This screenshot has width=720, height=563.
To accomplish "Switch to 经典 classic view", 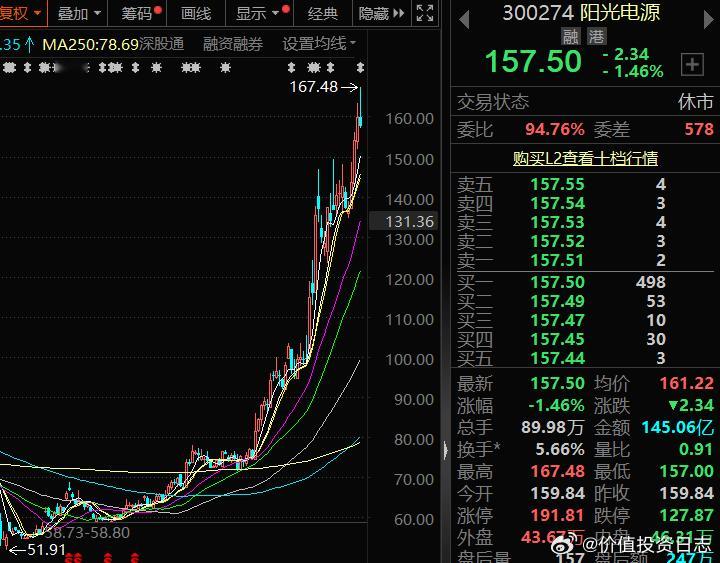I will click(x=322, y=13).
